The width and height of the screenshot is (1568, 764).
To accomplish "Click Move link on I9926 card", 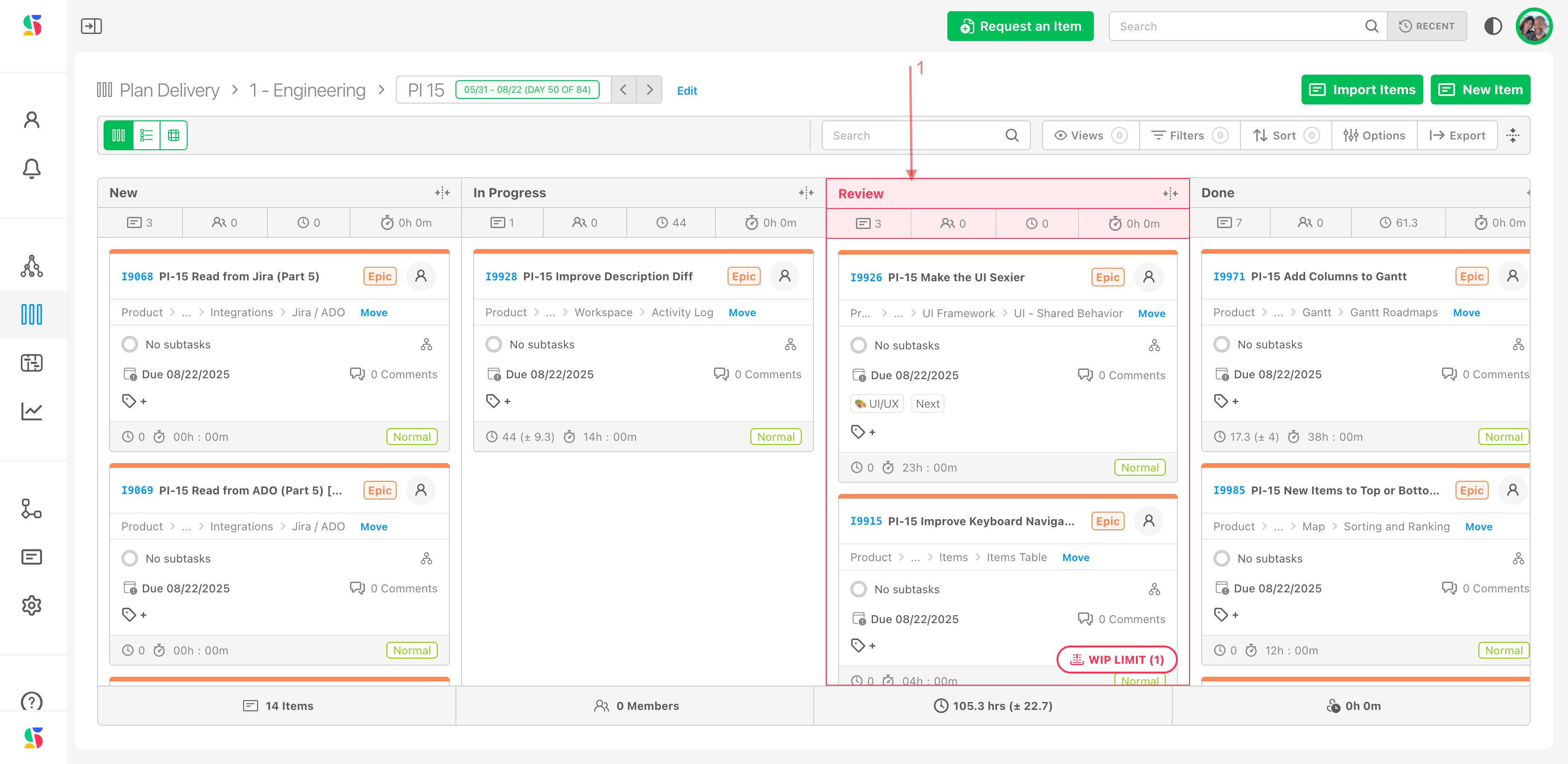I will [x=1152, y=313].
